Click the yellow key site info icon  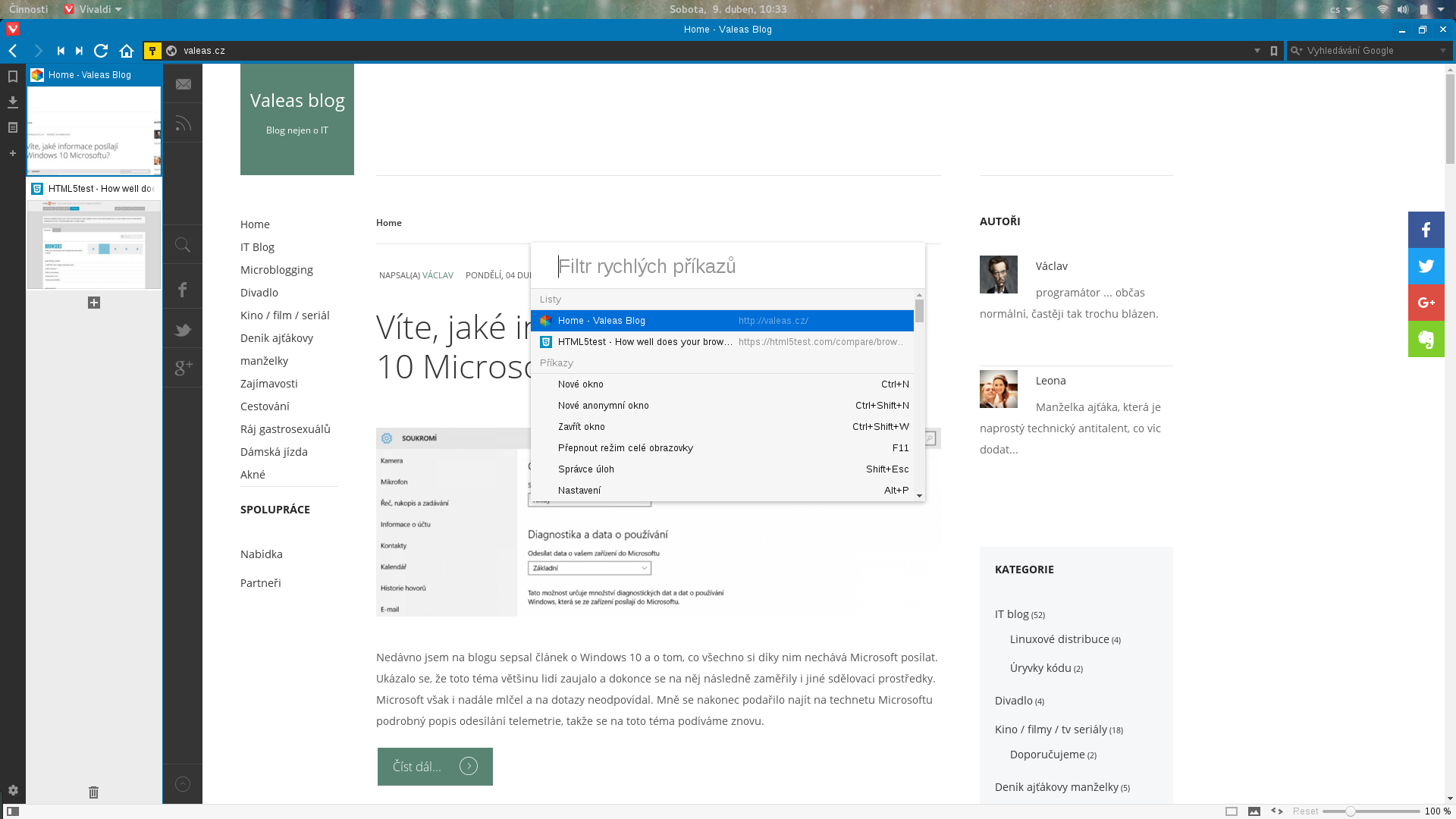point(152,51)
